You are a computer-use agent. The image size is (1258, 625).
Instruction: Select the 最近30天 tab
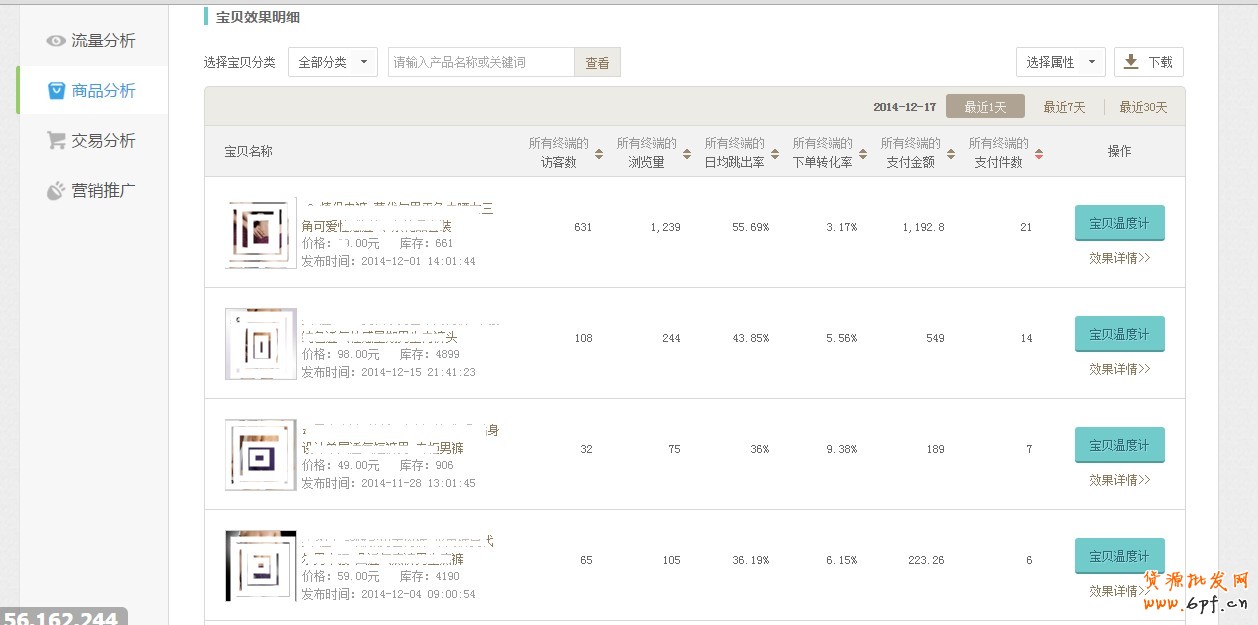point(1143,107)
